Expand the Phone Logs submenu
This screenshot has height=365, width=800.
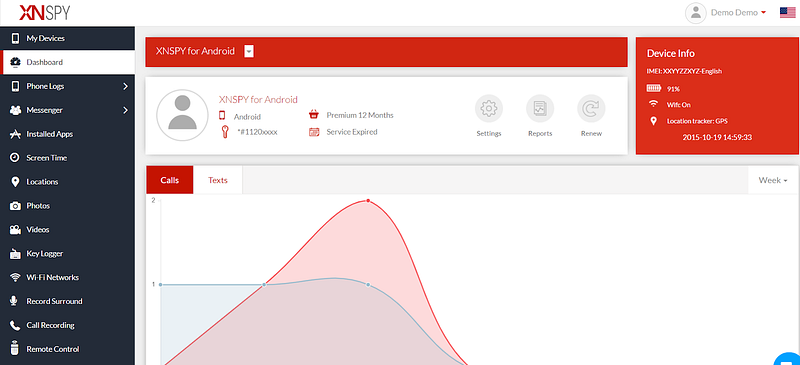[x=67, y=86]
